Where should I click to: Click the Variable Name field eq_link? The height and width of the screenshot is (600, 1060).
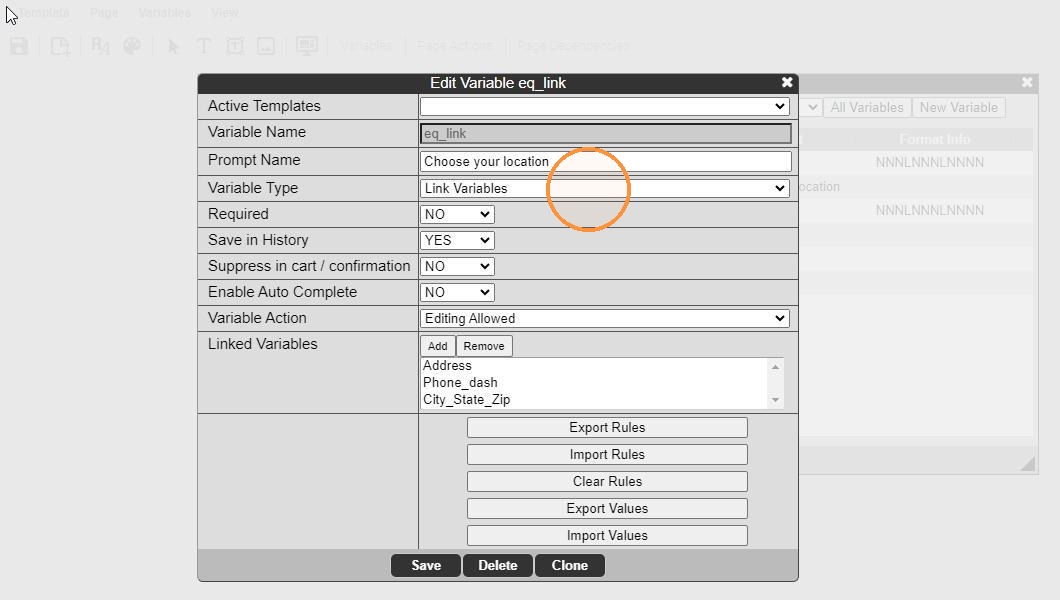[606, 133]
